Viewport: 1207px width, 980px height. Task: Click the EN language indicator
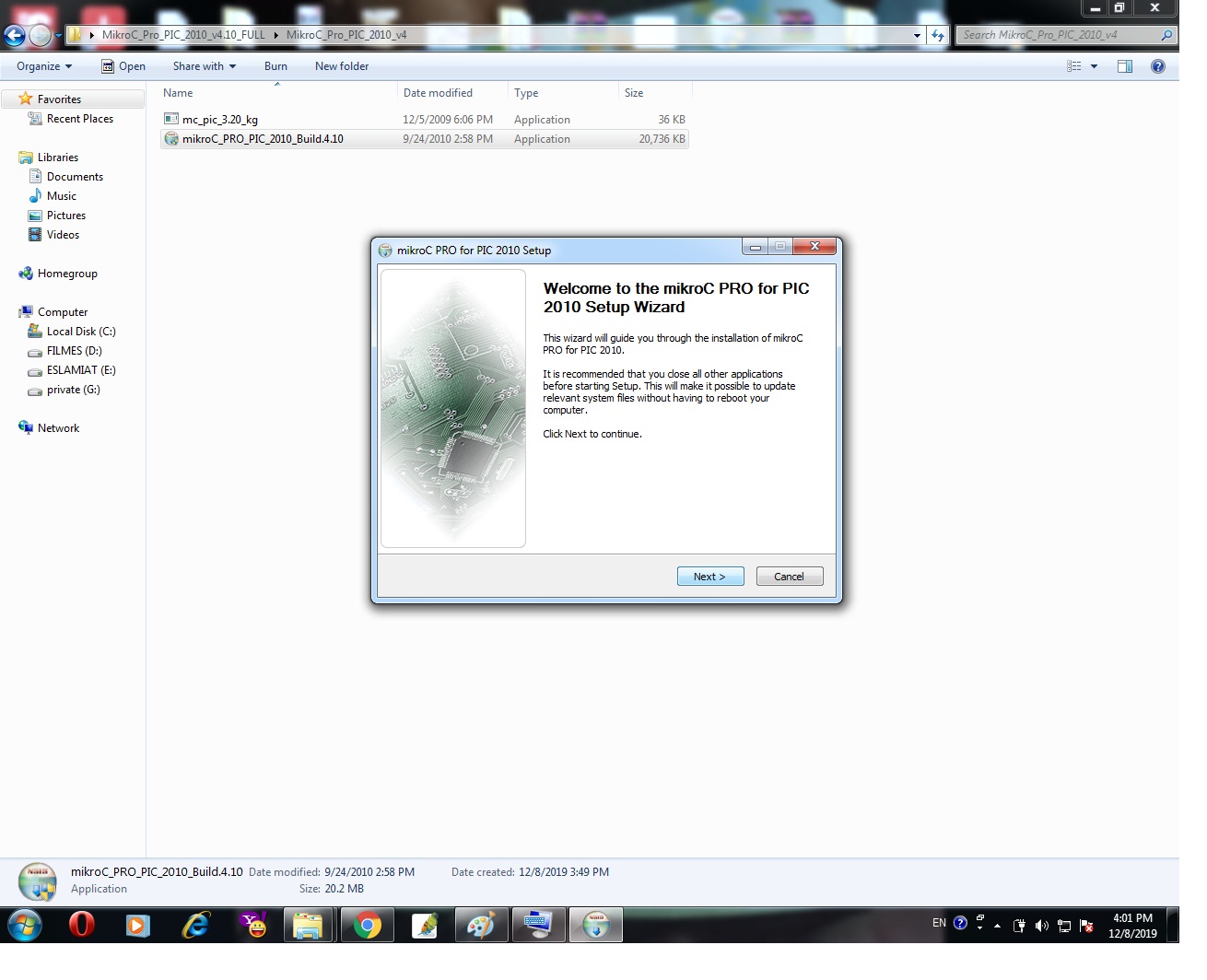(939, 923)
